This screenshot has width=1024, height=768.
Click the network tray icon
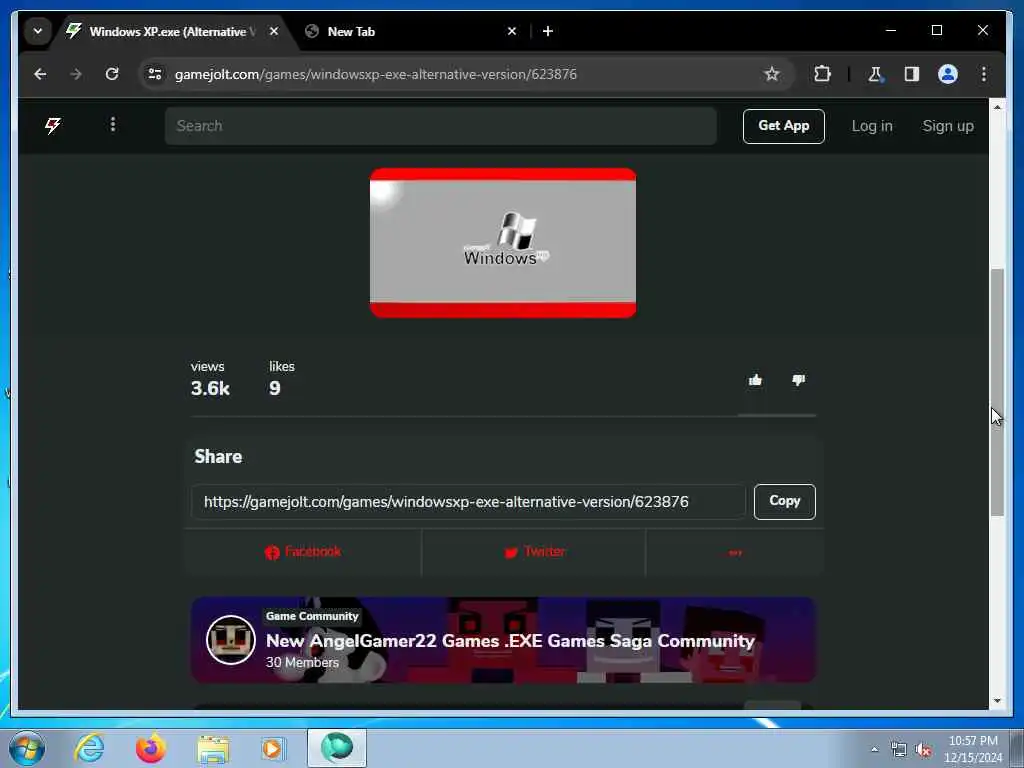click(899, 750)
